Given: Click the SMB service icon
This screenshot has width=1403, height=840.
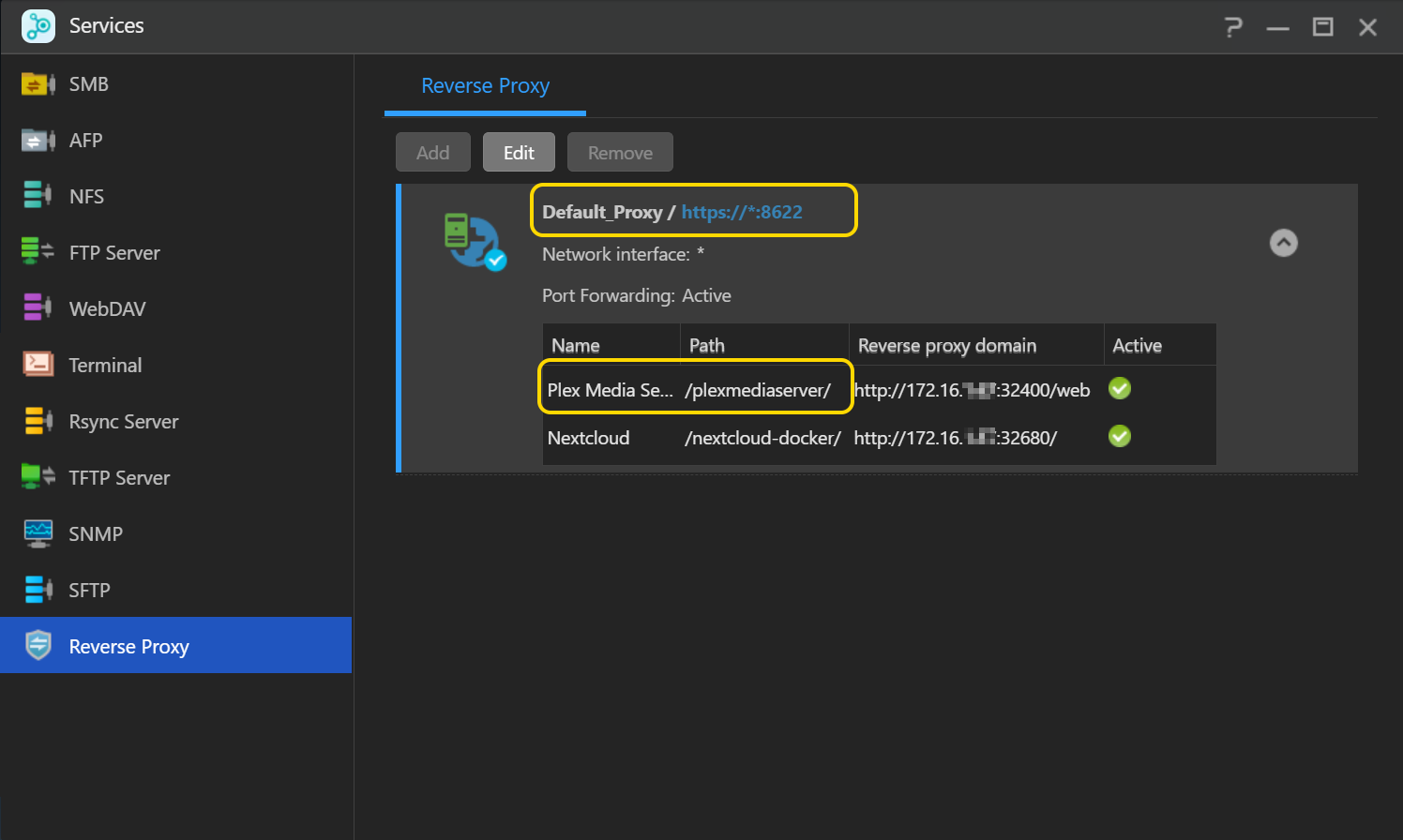Looking at the screenshot, I should coord(38,84).
